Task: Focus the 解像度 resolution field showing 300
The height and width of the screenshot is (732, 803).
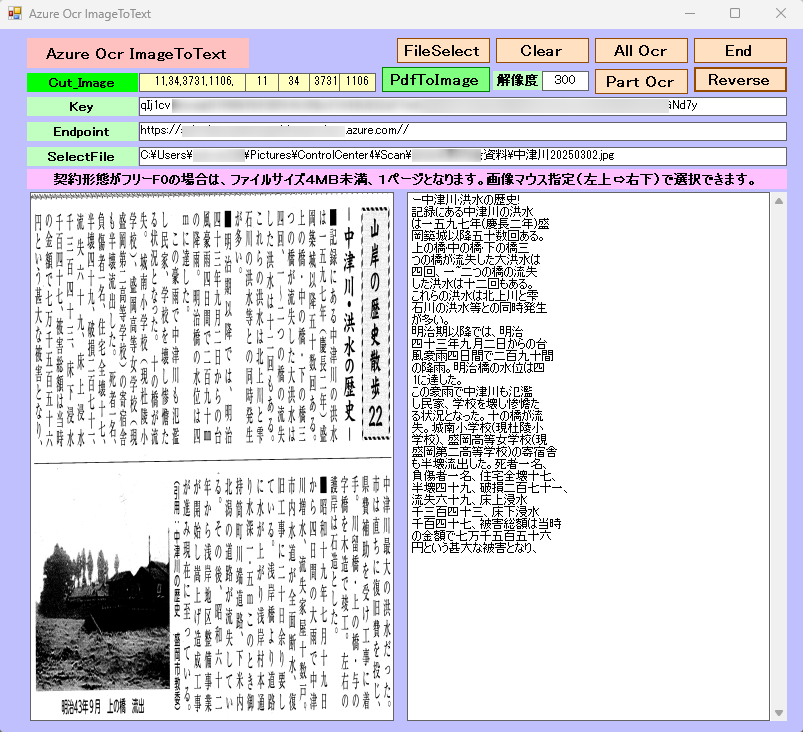Action: (x=564, y=81)
